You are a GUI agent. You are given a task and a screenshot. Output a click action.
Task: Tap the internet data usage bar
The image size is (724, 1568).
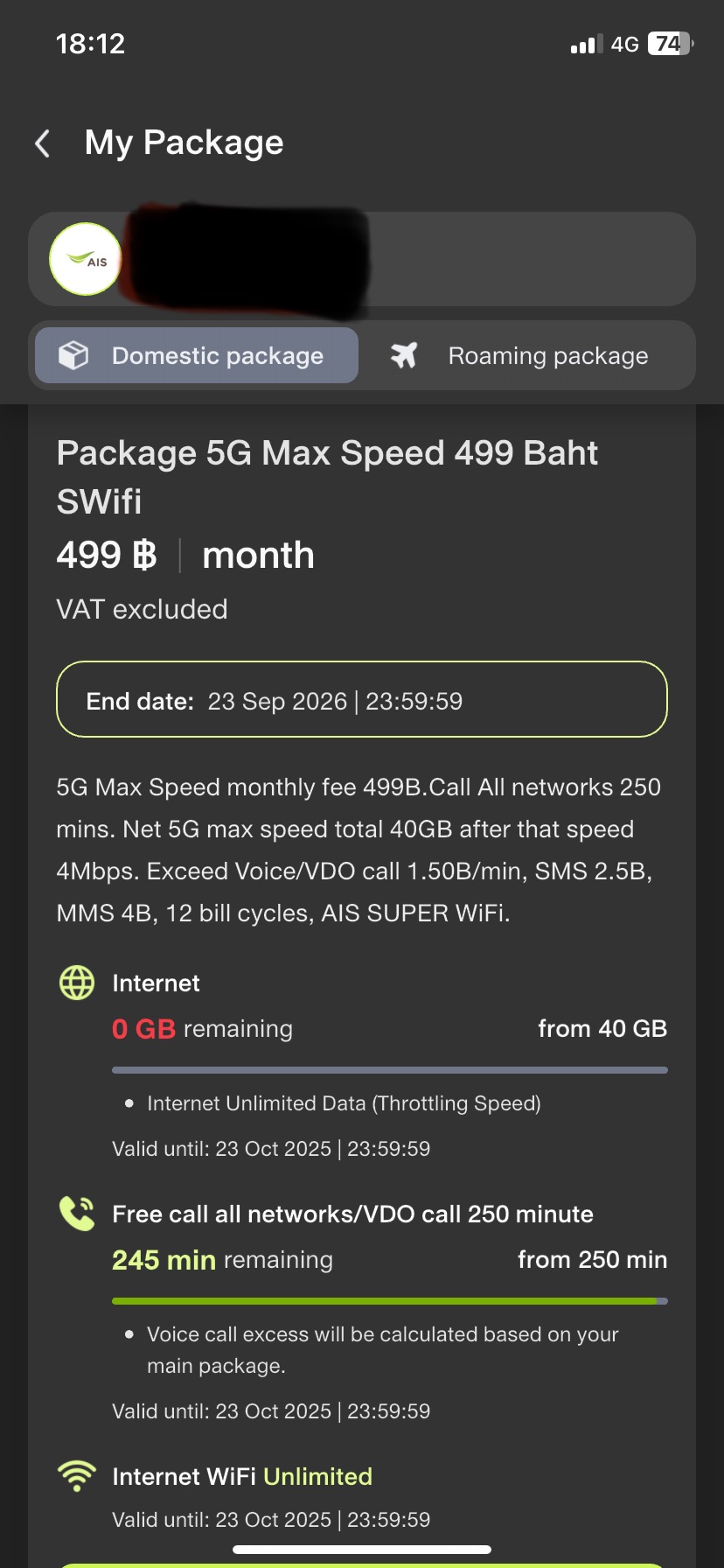tap(389, 1070)
